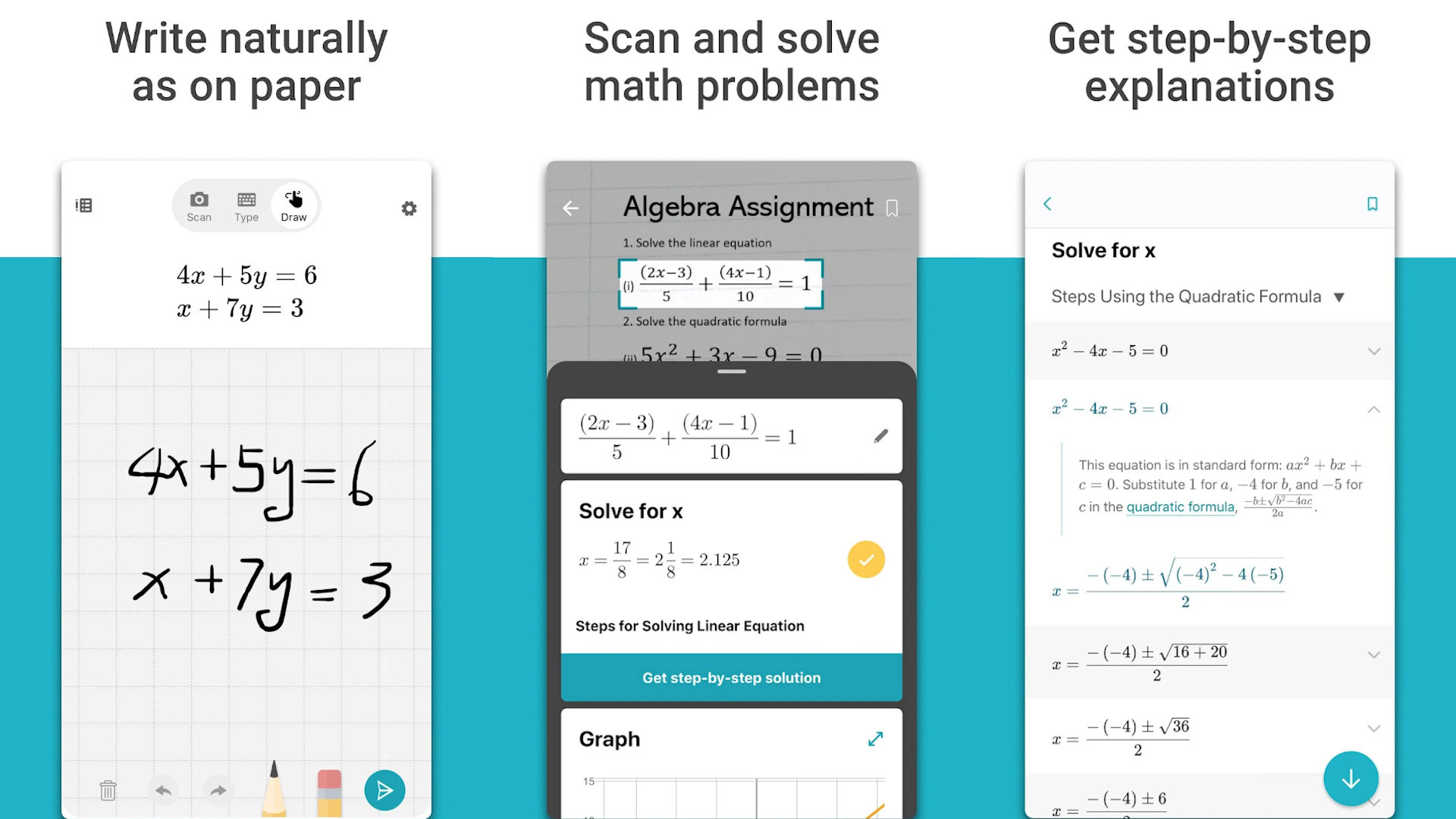This screenshot has width=1456, height=819.
Task: Click the back arrow icon on assignment screen
Action: 570,206
